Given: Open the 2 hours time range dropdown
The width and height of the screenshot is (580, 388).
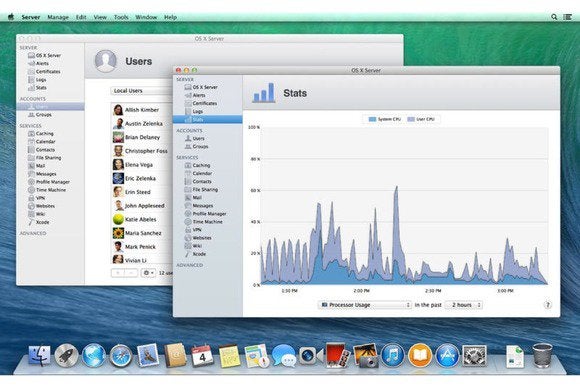Looking at the screenshot, I should tap(463, 305).
